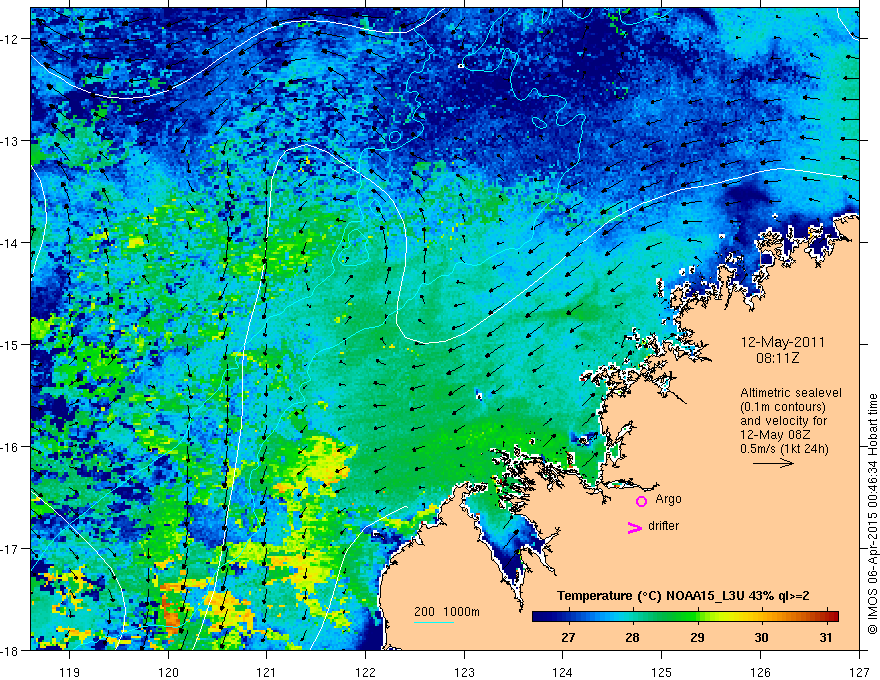Click the 'Argo' legend label

point(668,499)
